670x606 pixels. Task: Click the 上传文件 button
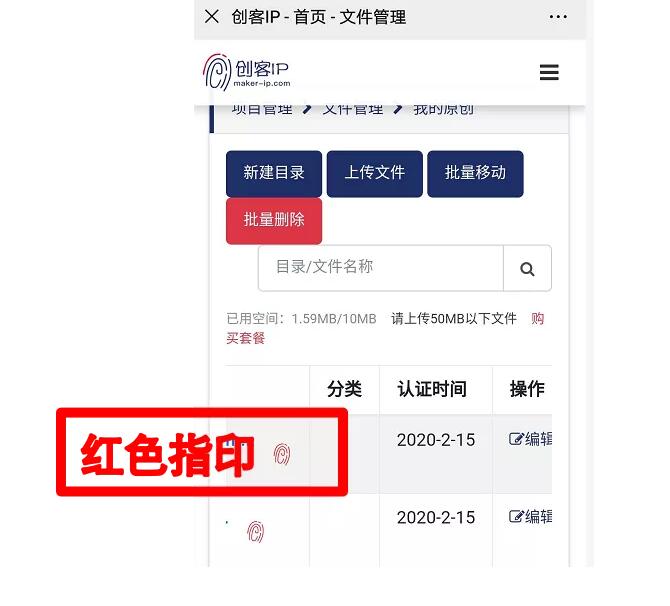point(375,174)
